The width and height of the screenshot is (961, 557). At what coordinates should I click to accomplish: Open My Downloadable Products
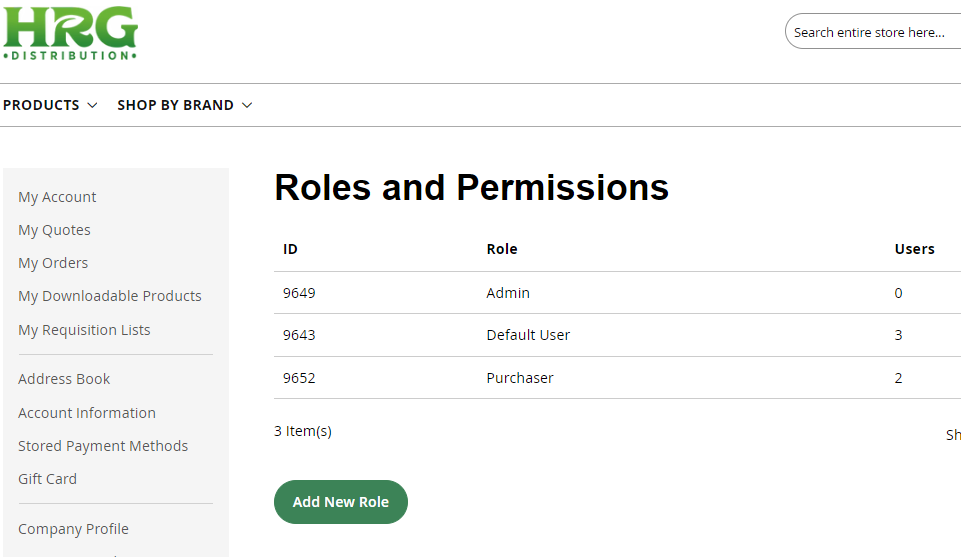point(110,296)
